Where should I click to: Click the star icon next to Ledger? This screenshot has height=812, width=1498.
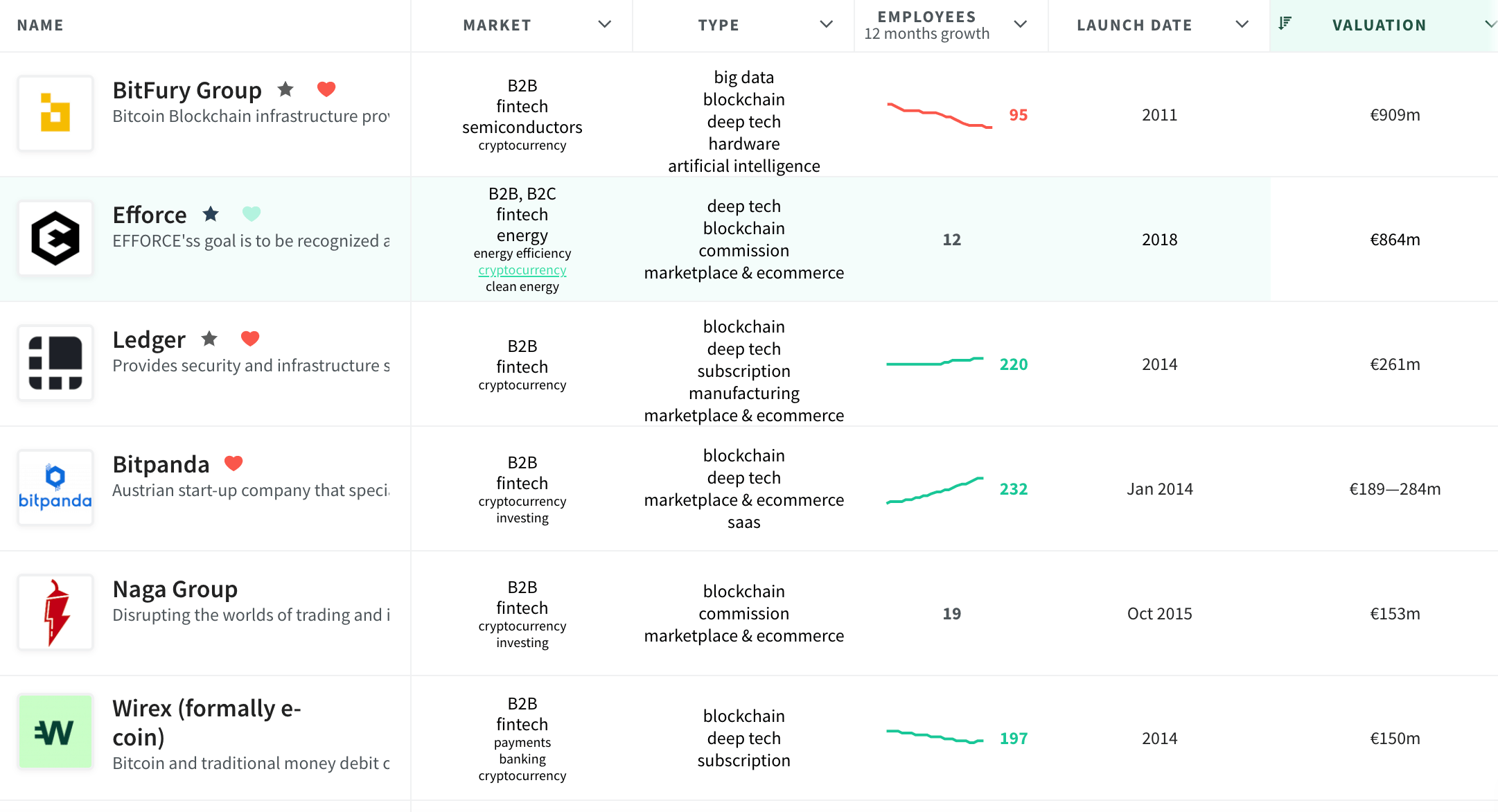click(x=209, y=339)
